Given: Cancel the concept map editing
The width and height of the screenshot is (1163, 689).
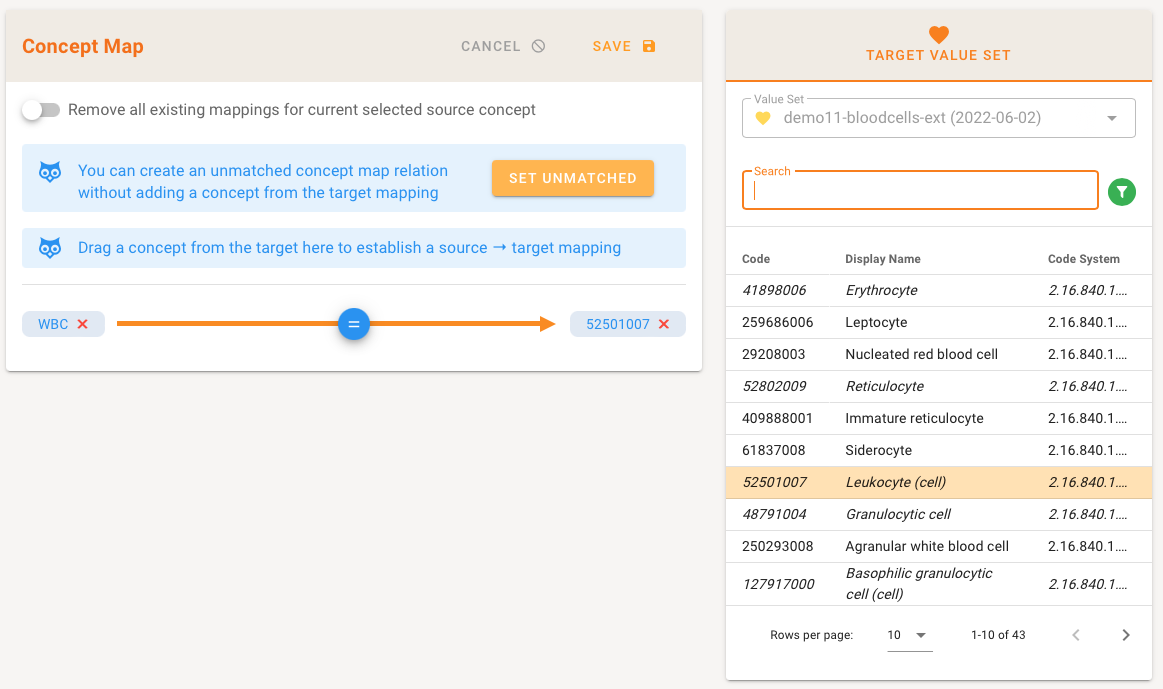Looking at the screenshot, I should click(503, 46).
